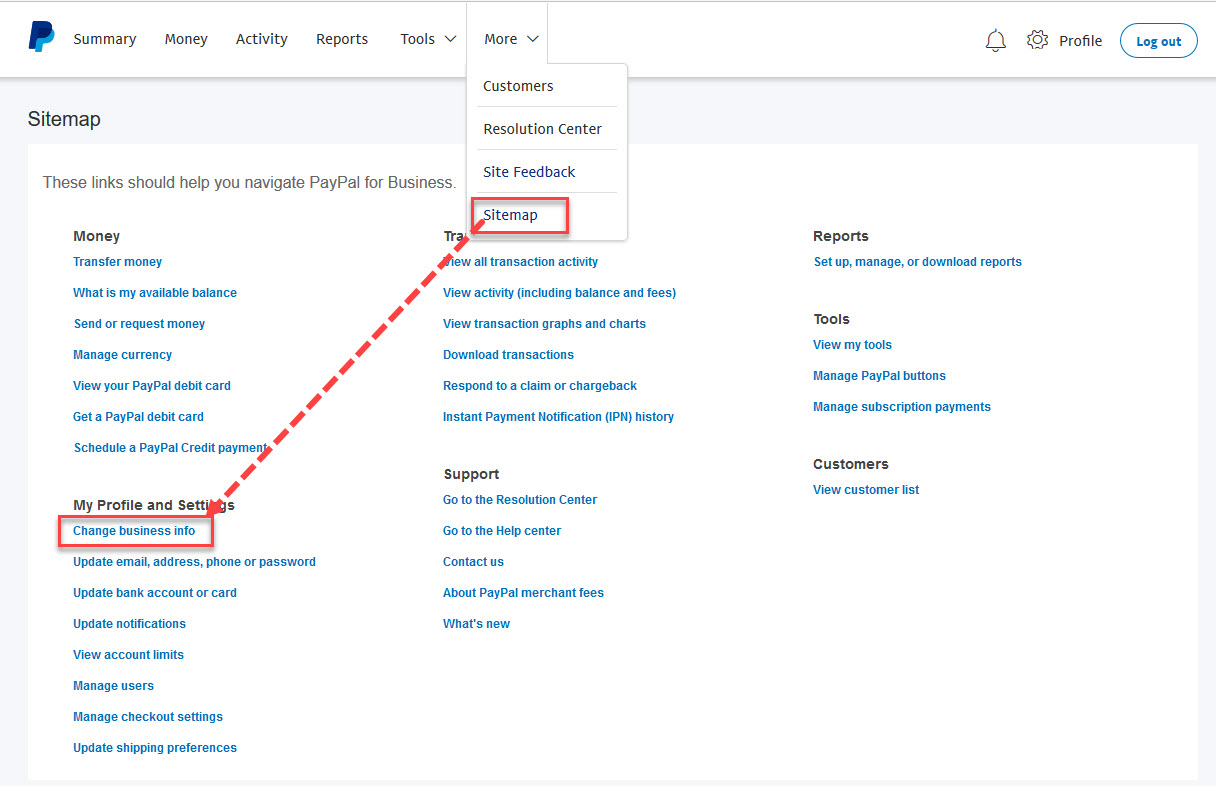Open Instant Payment Notification (IPN) history
This screenshot has height=786, width=1216.
pos(558,417)
